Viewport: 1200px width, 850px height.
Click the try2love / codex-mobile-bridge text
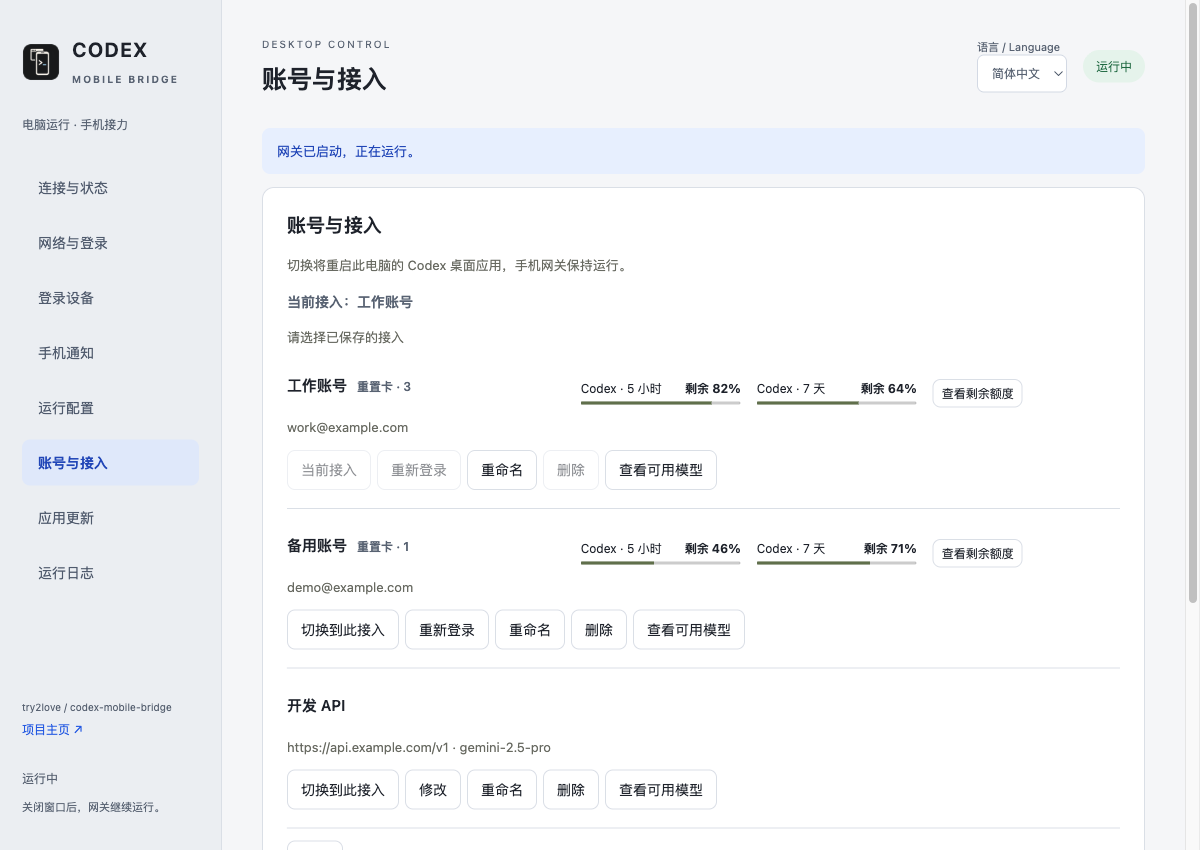(97, 707)
